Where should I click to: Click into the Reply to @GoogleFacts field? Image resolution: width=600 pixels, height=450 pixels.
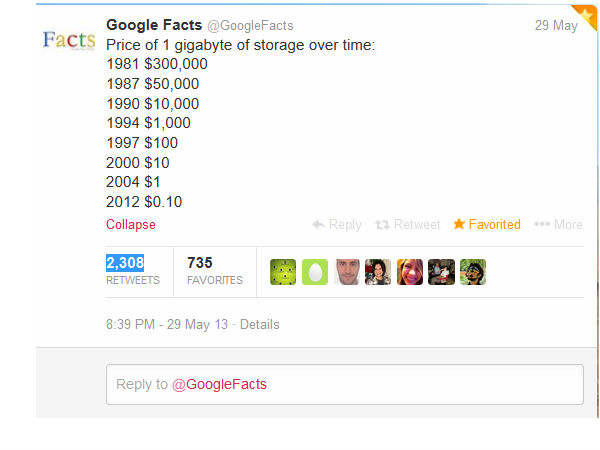[x=344, y=384]
